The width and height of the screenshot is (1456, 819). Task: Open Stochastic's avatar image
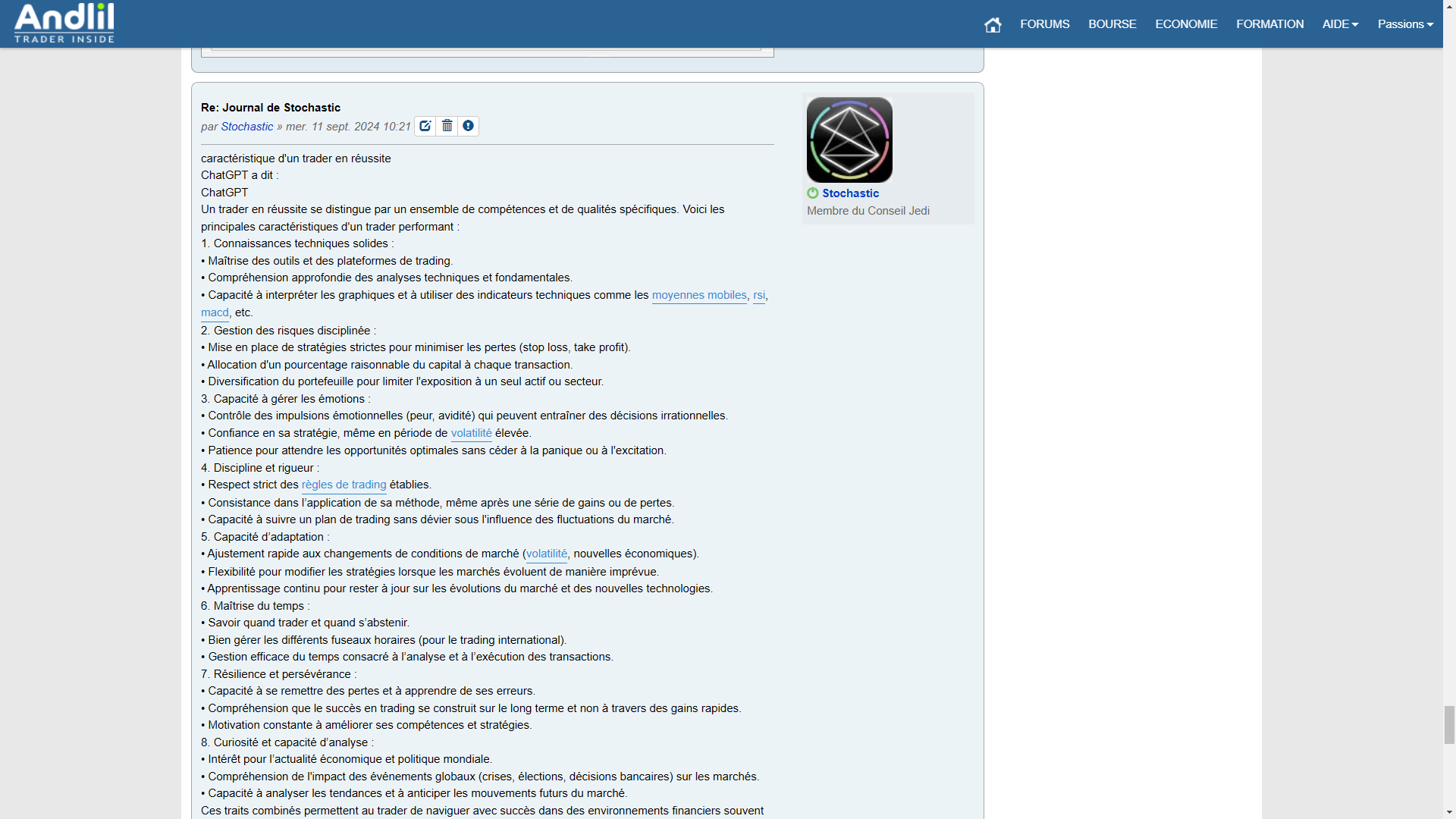[x=849, y=140]
